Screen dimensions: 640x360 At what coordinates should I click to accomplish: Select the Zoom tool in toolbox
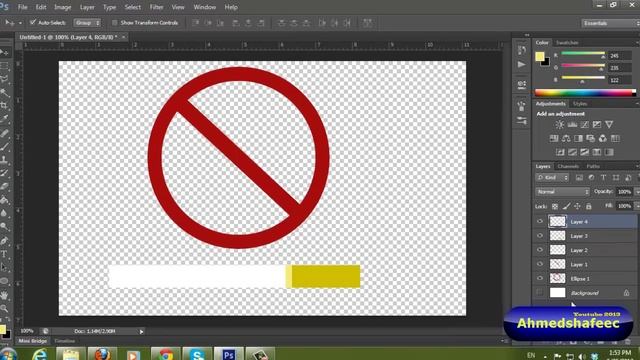(x=4, y=308)
